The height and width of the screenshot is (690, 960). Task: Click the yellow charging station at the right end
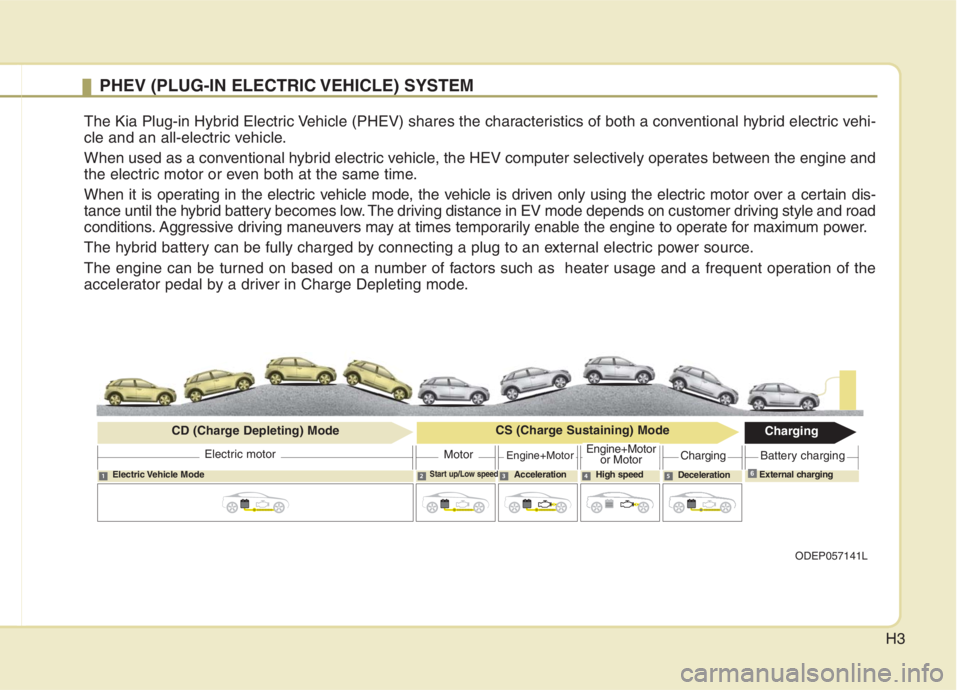pyautogui.click(x=847, y=390)
